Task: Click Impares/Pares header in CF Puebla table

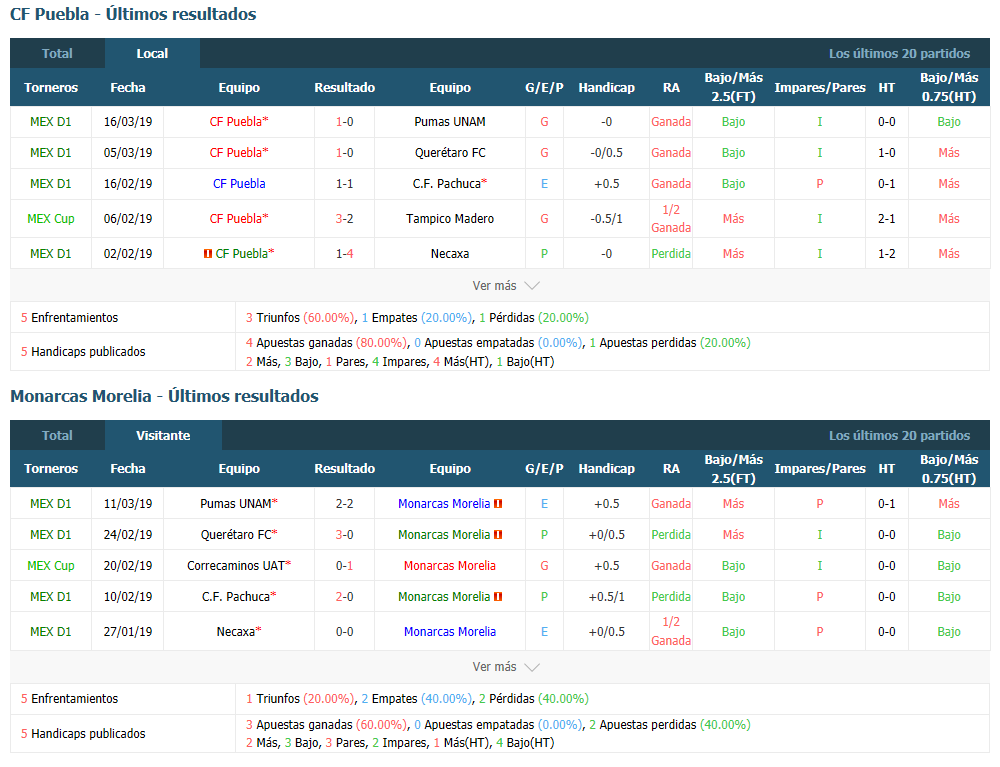Action: coord(820,87)
